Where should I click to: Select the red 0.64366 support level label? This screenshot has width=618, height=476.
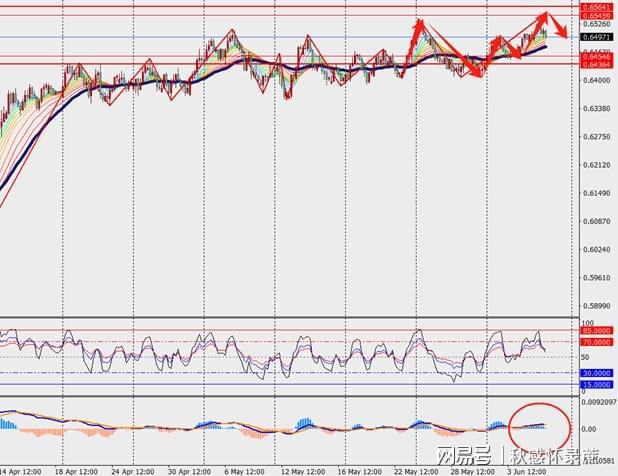point(596,64)
